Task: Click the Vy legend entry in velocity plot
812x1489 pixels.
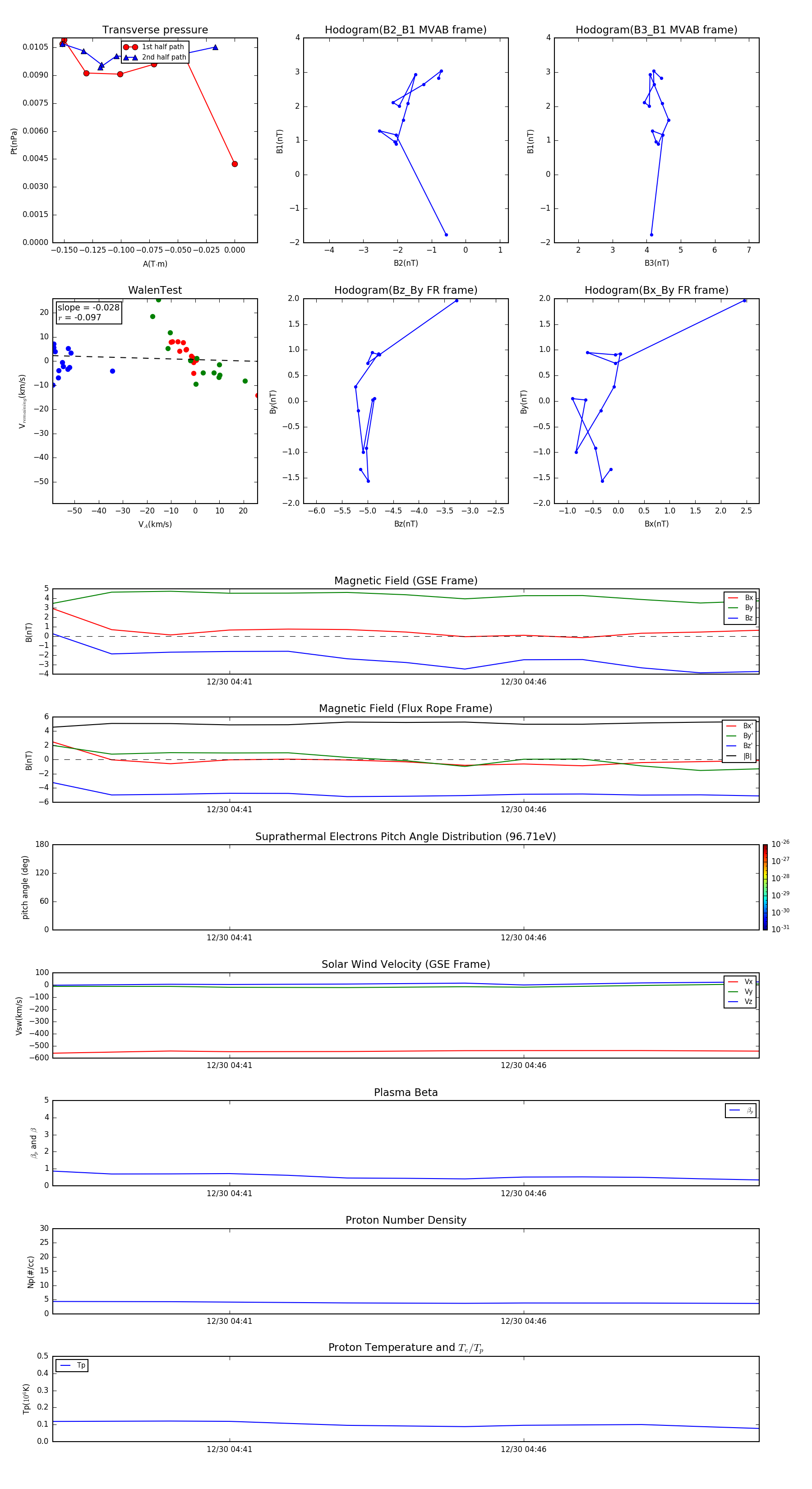Action: point(740,991)
